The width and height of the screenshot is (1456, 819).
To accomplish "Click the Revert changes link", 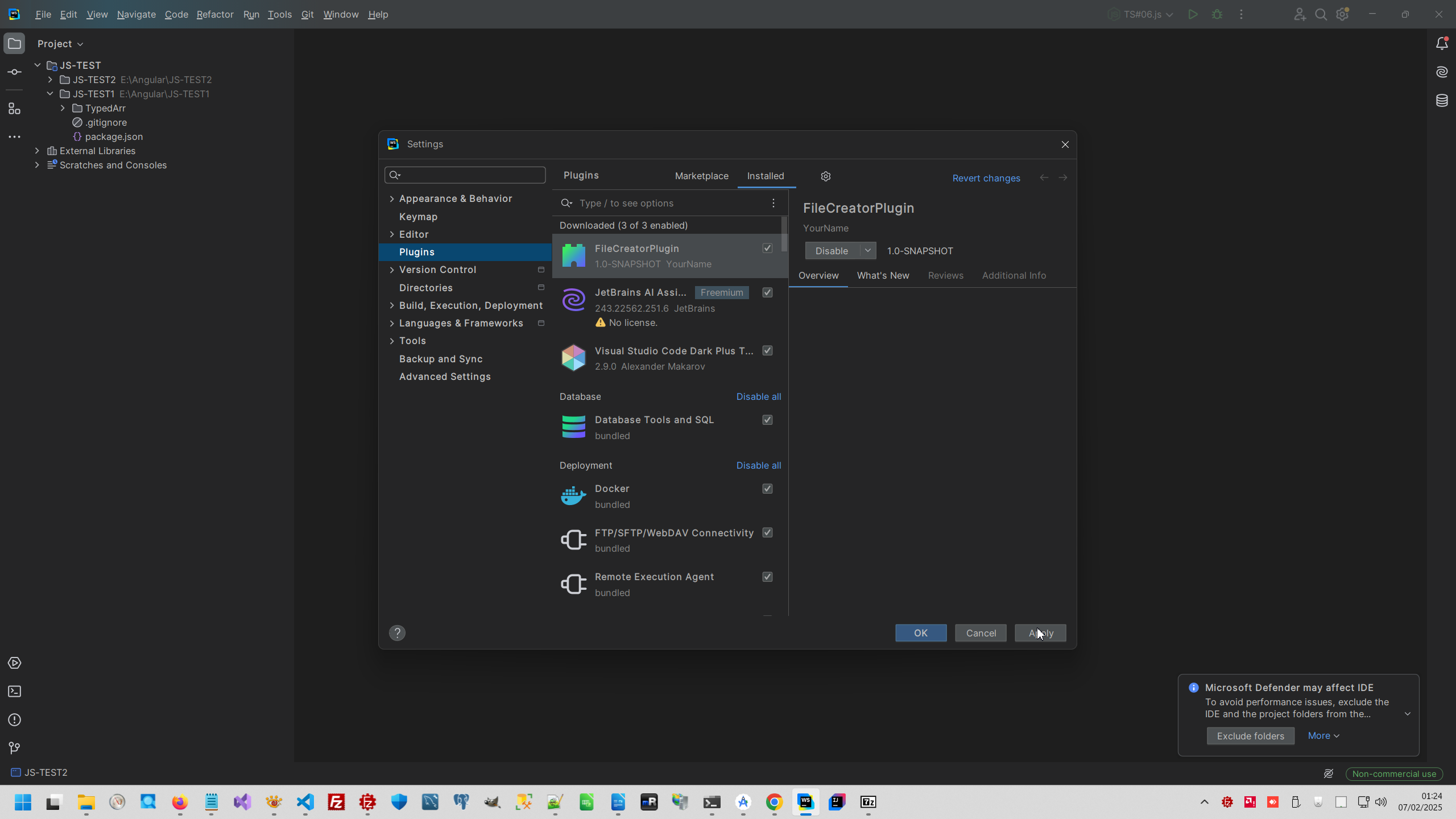I will [986, 178].
